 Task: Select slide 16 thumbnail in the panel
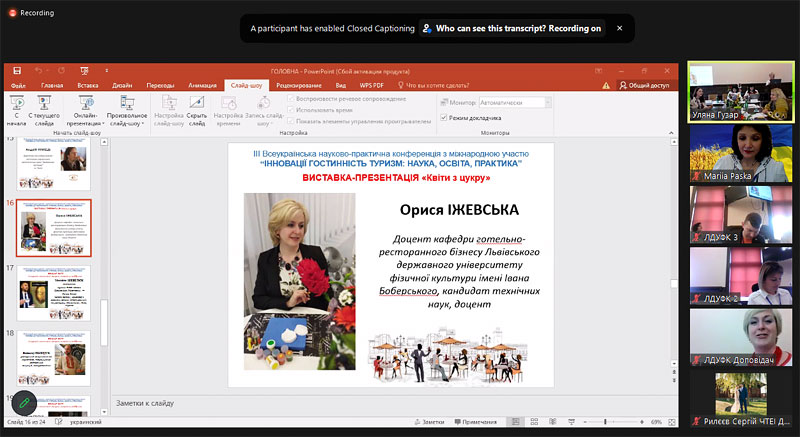tap(54, 227)
